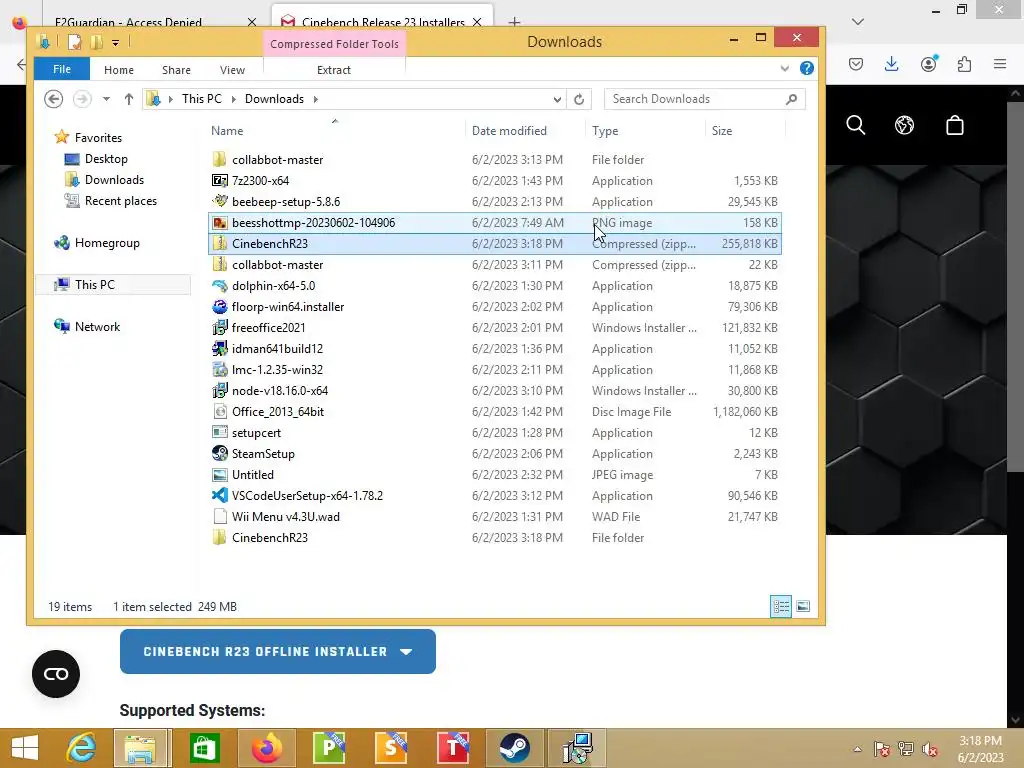Select collabbot-master compressed zip name
Screen dimensions: 1024x768
pyautogui.click(x=278, y=264)
